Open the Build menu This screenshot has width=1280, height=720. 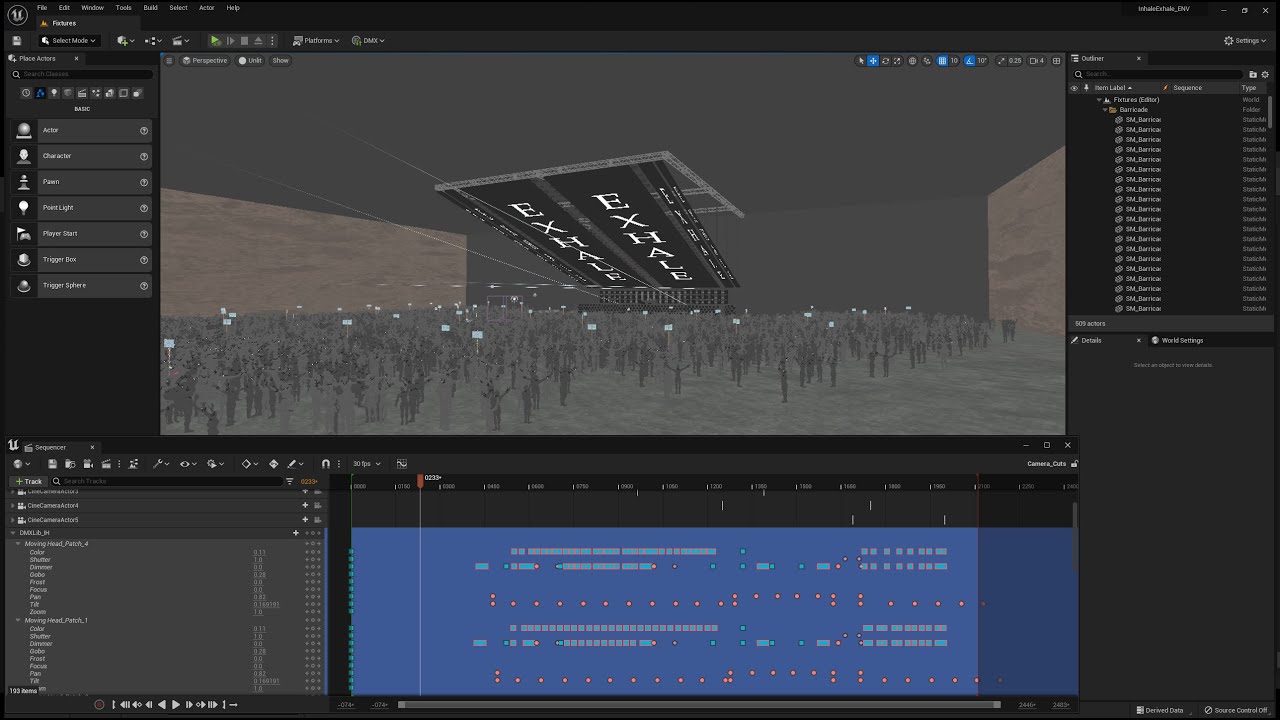[x=150, y=8]
